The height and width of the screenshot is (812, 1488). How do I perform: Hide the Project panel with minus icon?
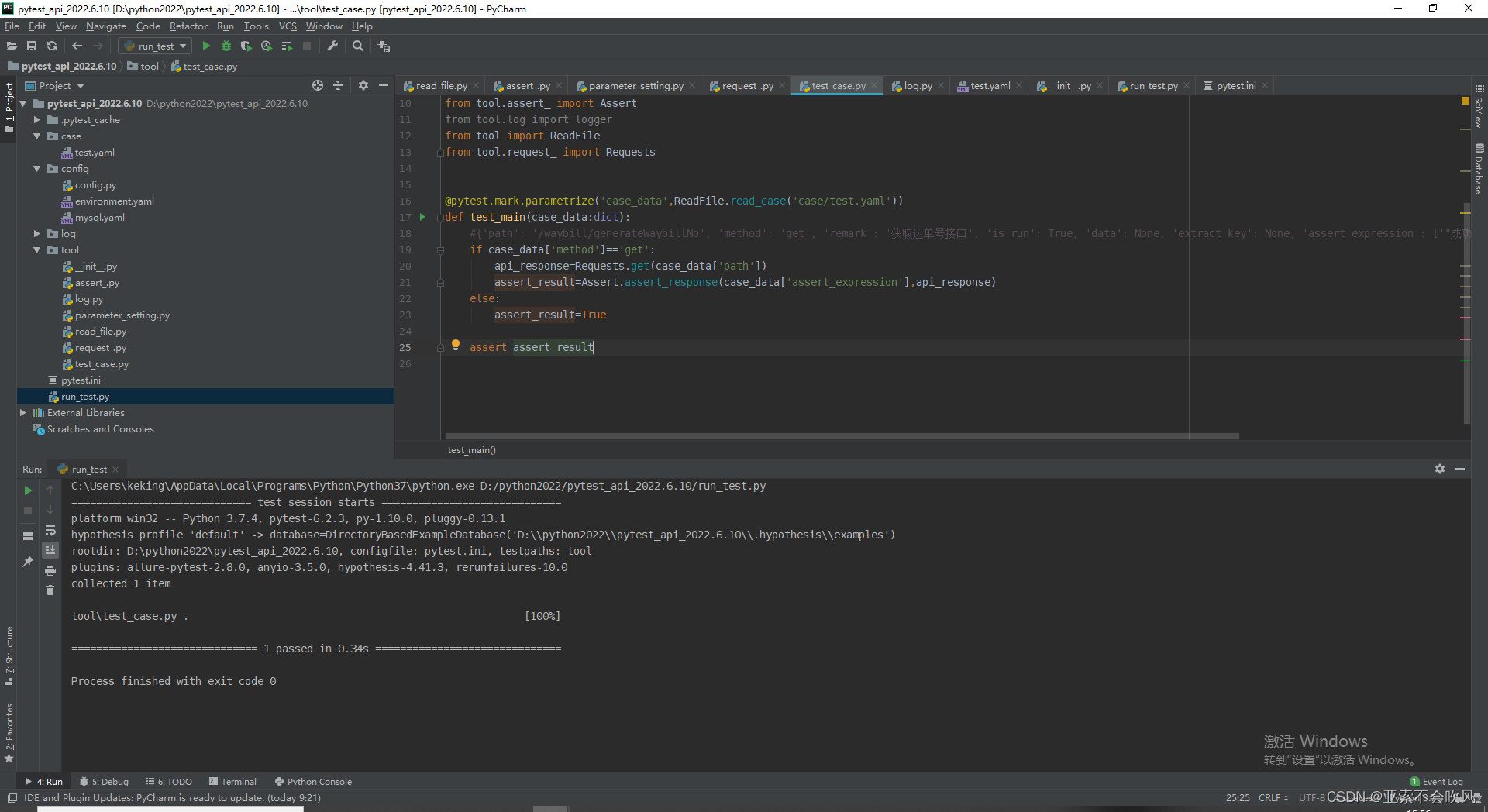tap(384, 85)
